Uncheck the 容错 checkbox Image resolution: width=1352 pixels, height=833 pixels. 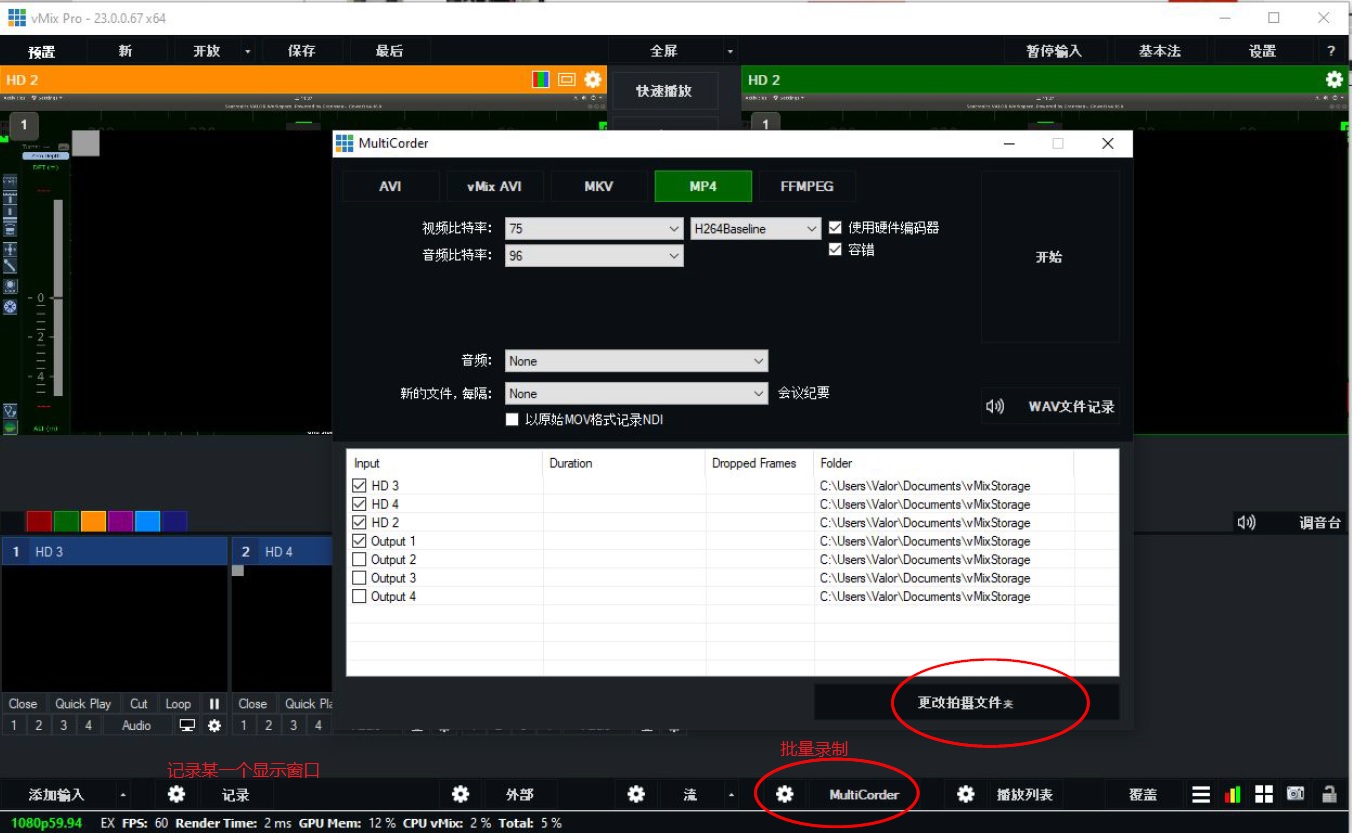point(836,250)
